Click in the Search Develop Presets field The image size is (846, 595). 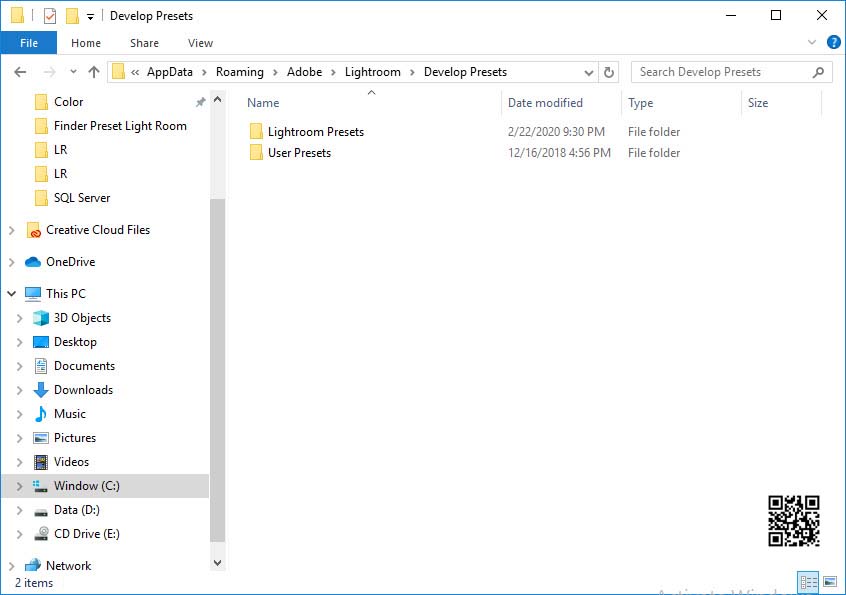point(720,72)
